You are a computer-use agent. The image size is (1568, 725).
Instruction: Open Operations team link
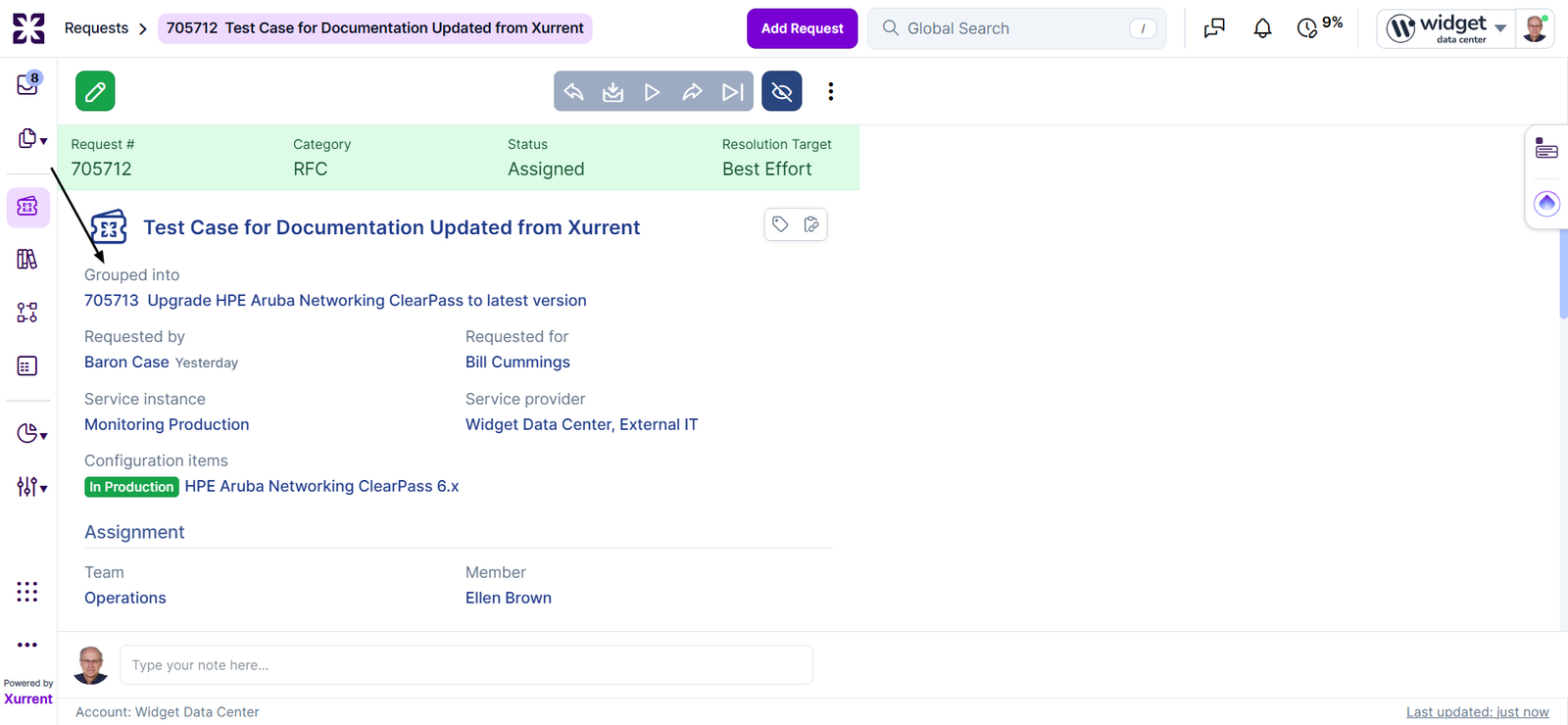click(x=125, y=598)
